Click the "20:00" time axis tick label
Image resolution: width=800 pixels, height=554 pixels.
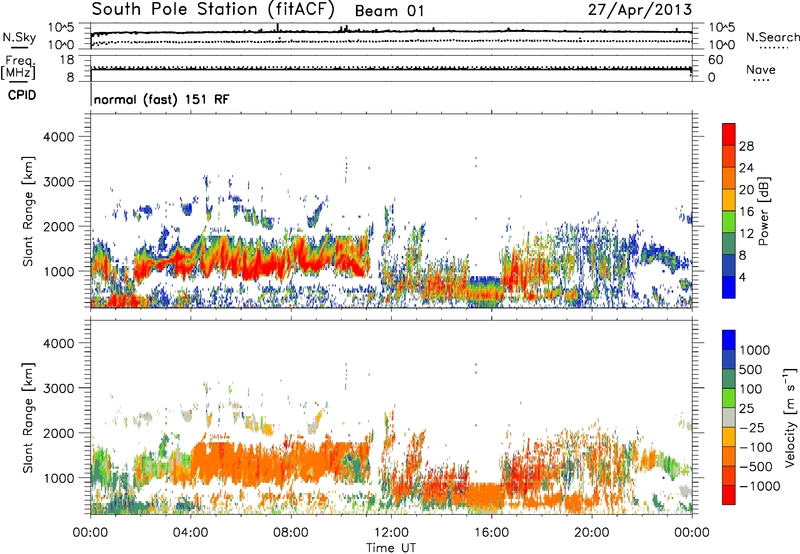(592, 533)
